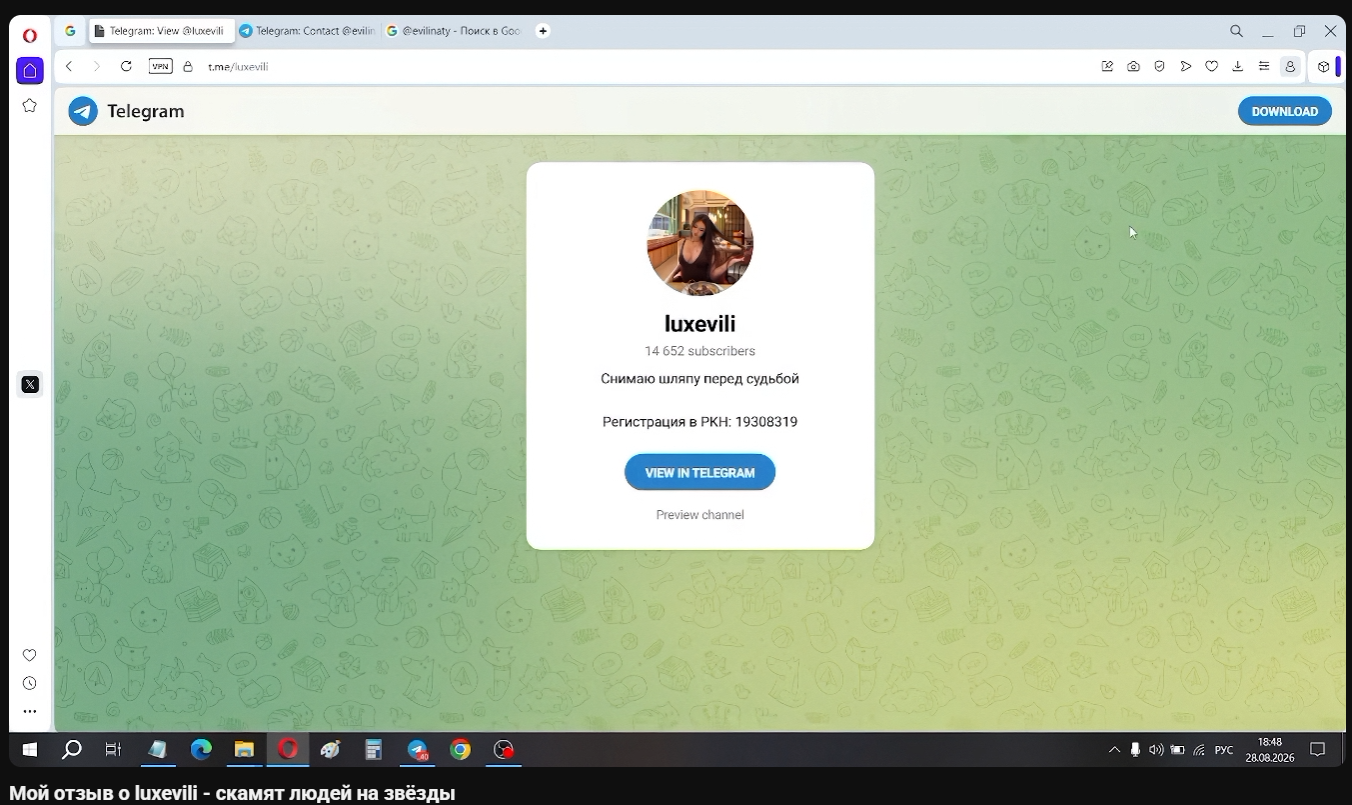Open Windows Start menu
Image resolution: width=1352 pixels, height=805 pixels.
click(30, 749)
